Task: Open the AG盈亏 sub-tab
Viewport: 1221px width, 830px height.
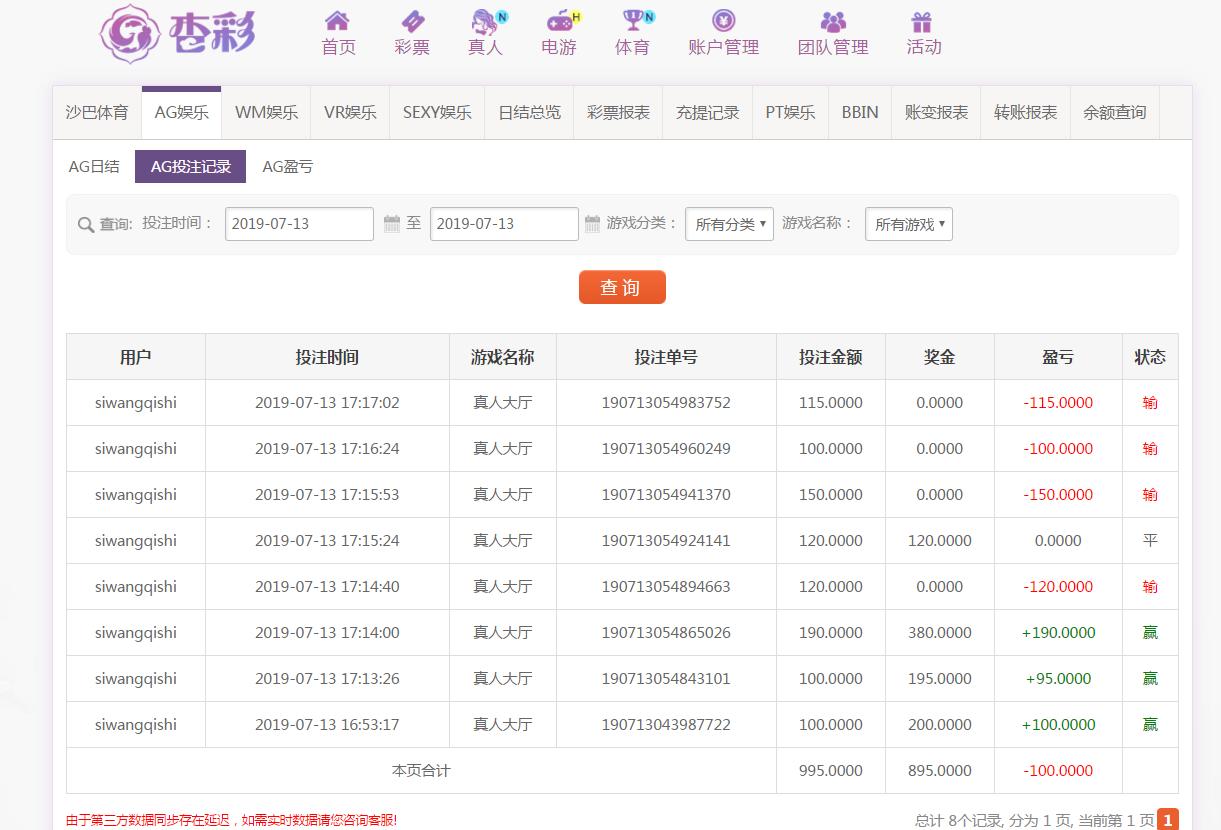Action: (x=288, y=167)
